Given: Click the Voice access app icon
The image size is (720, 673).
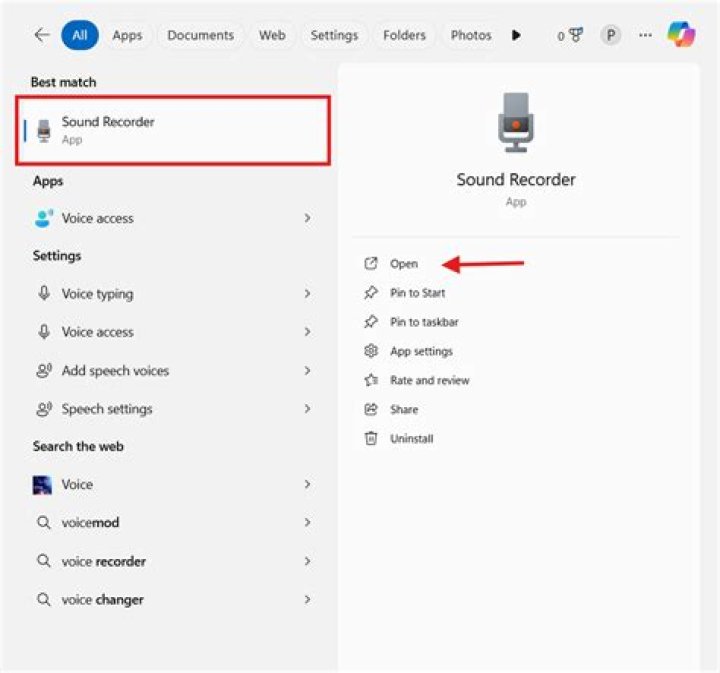Looking at the screenshot, I should click(x=44, y=219).
